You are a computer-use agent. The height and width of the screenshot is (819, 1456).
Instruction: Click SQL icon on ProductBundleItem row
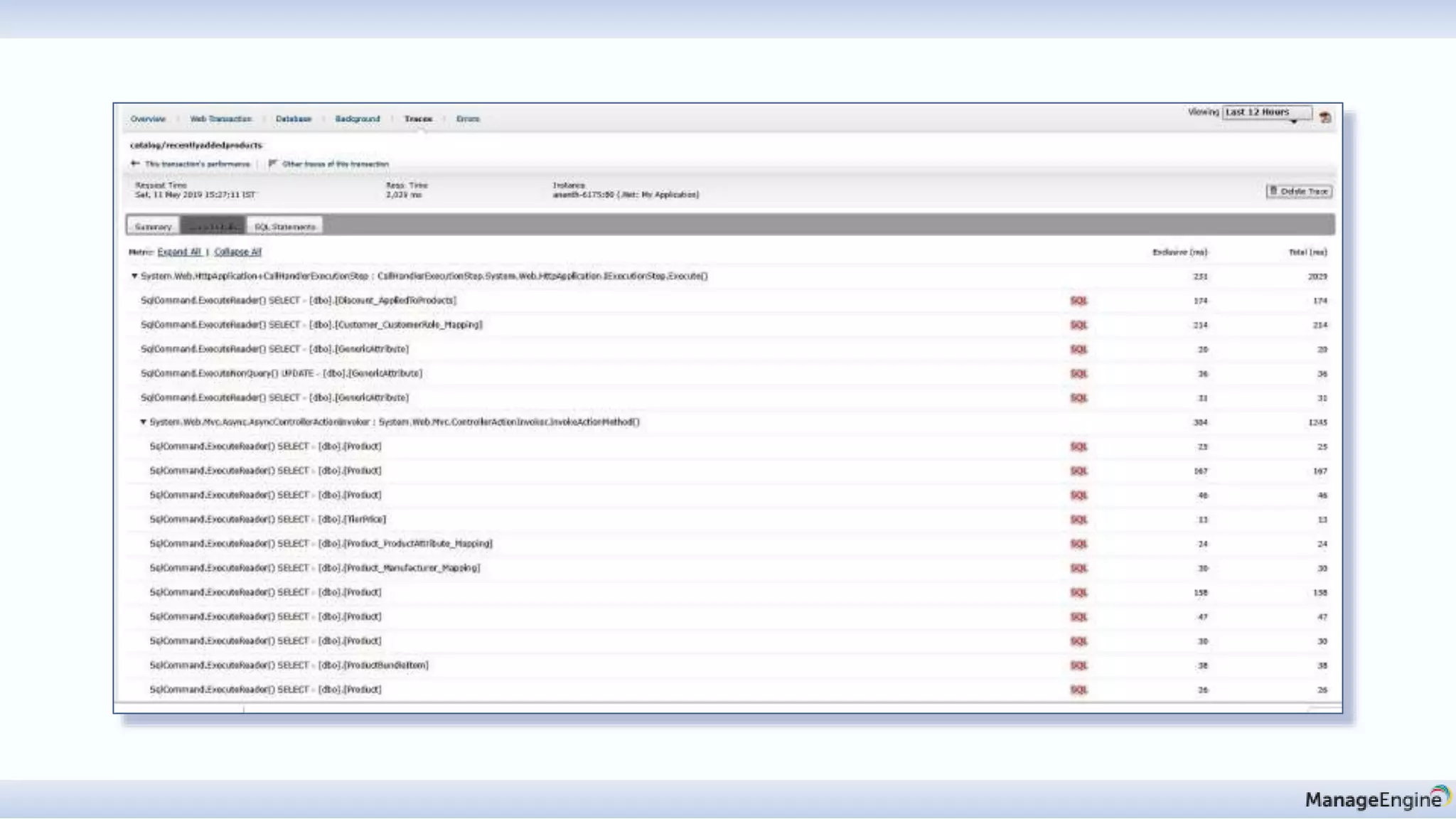point(1078,665)
